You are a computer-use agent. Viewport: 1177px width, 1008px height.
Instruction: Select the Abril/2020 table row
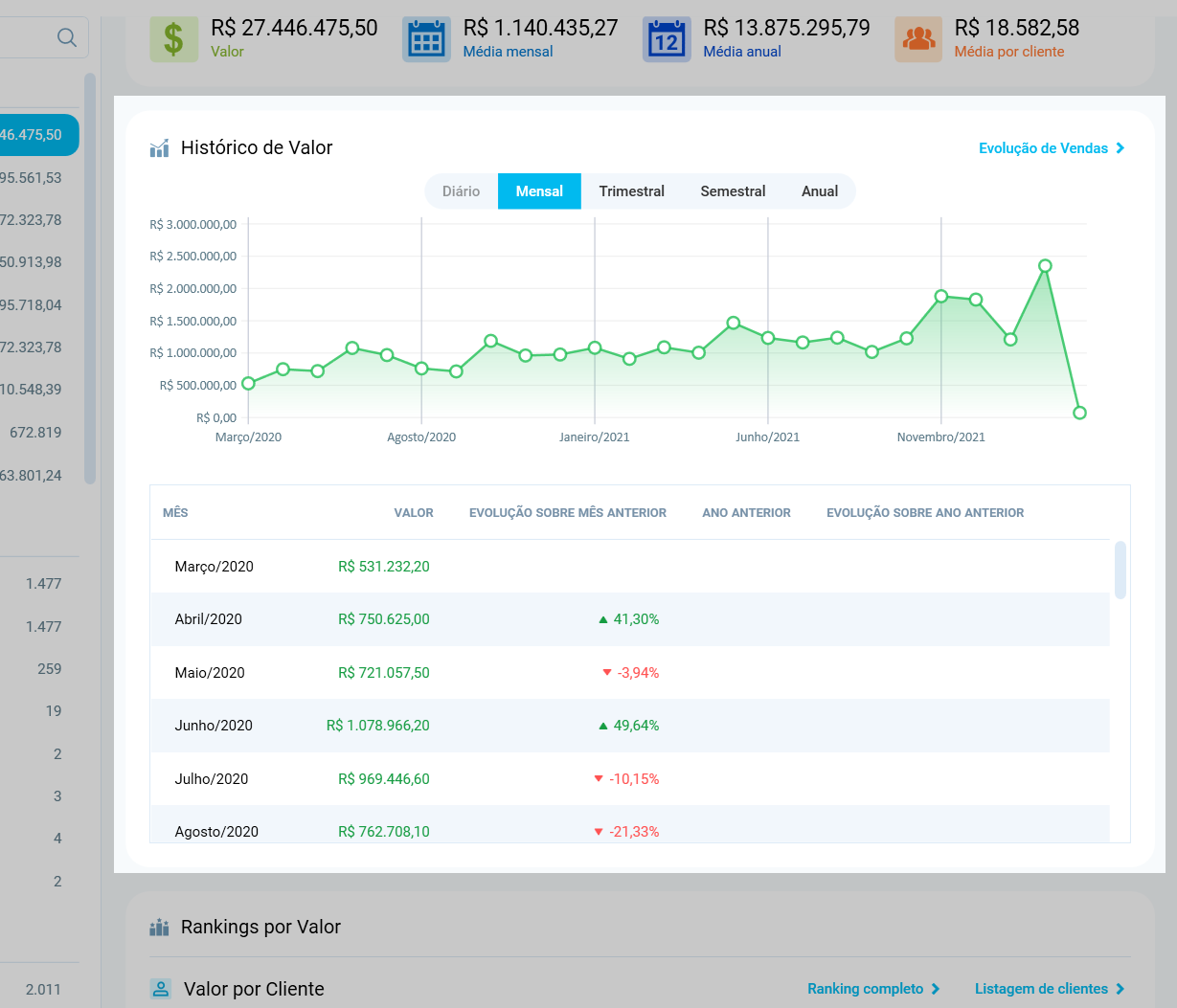pyautogui.click(x=629, y=619)
